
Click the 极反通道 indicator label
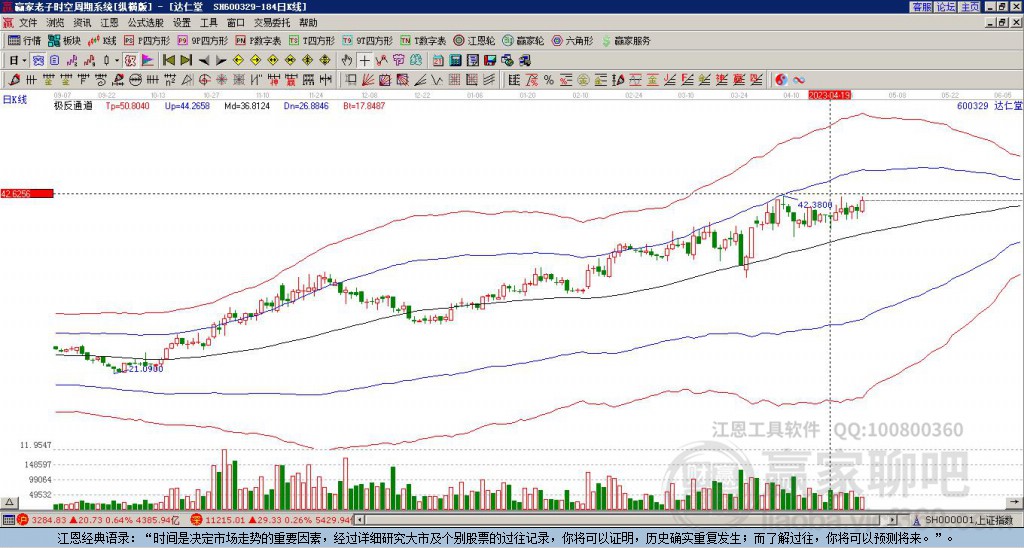tap(73, 105)
